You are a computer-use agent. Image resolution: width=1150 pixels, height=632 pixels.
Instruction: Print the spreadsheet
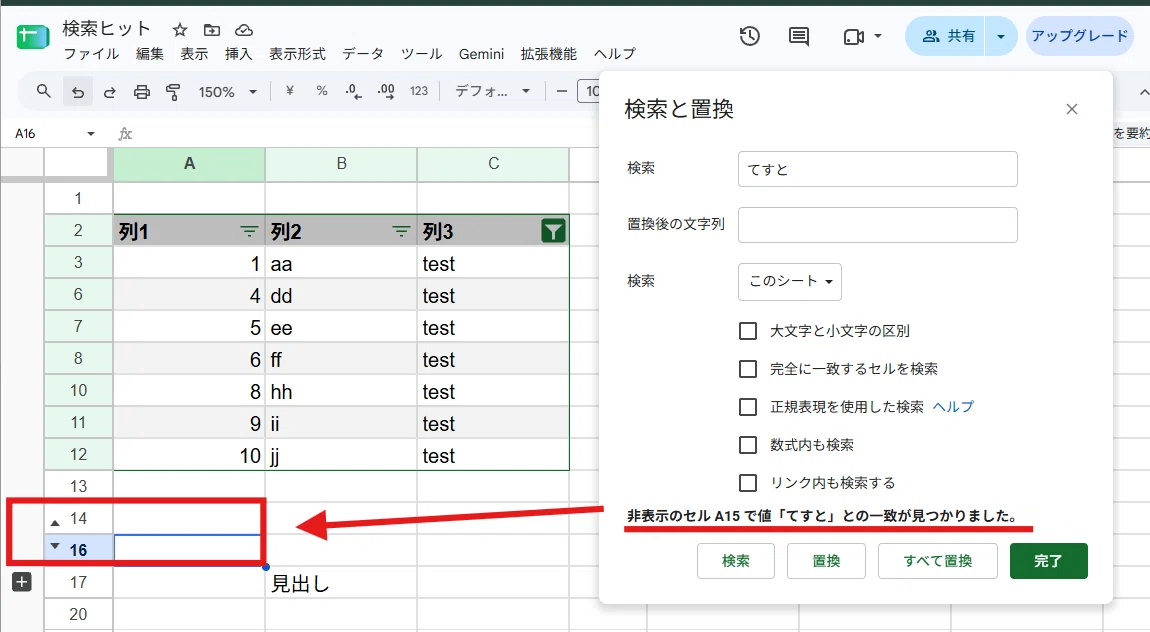pos(142,92)
